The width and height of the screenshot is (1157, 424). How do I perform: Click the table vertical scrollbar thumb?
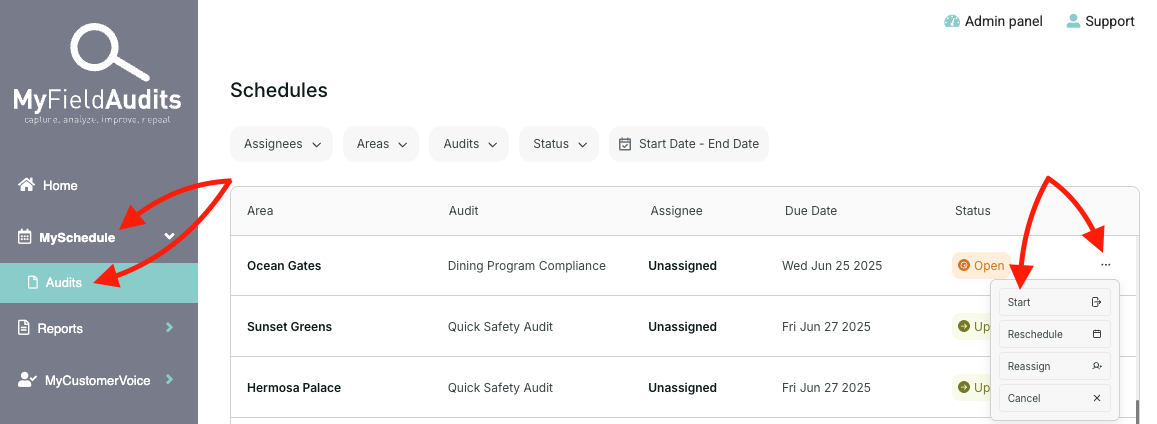1136,411
